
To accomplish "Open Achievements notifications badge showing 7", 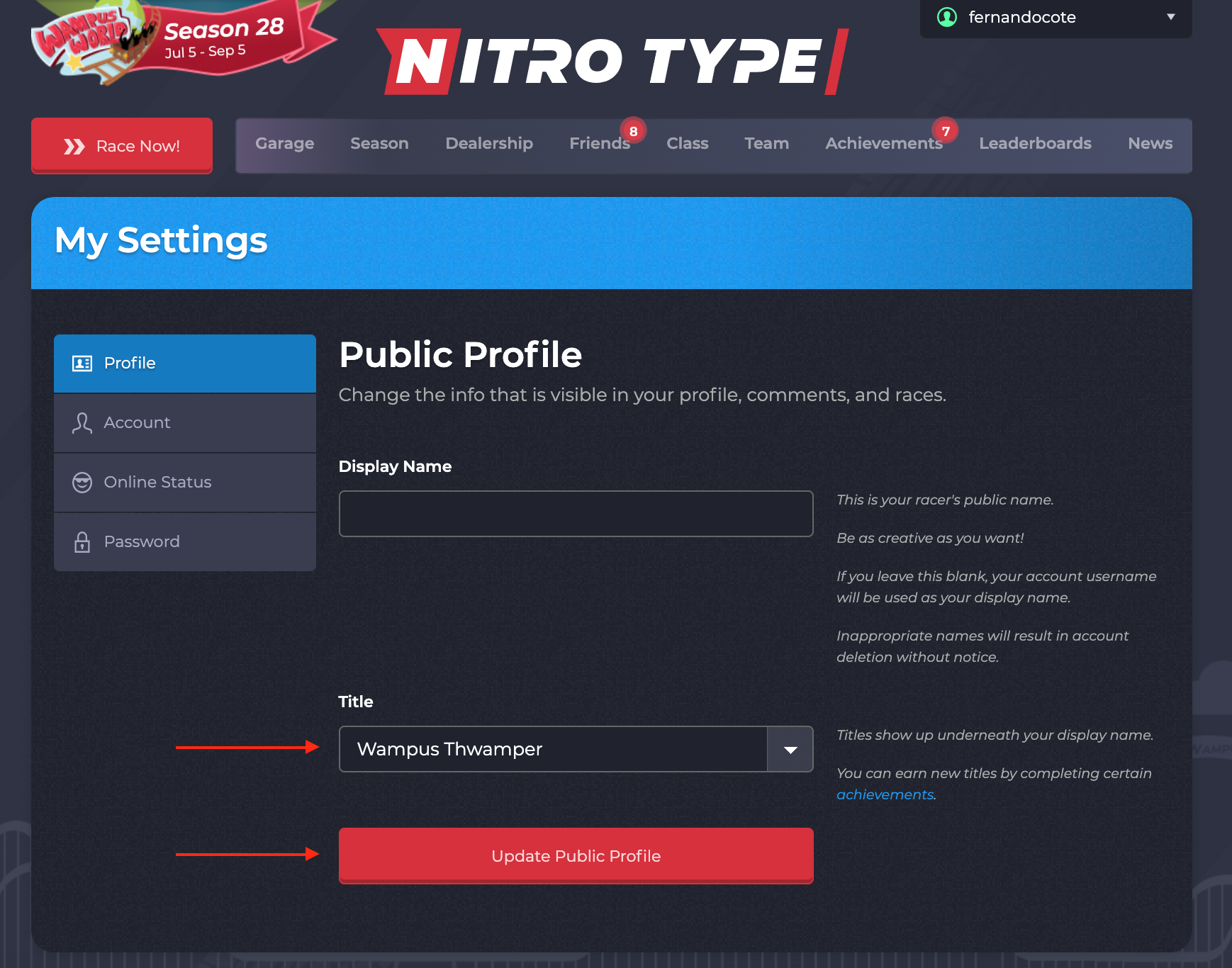I will click(946, 130).
